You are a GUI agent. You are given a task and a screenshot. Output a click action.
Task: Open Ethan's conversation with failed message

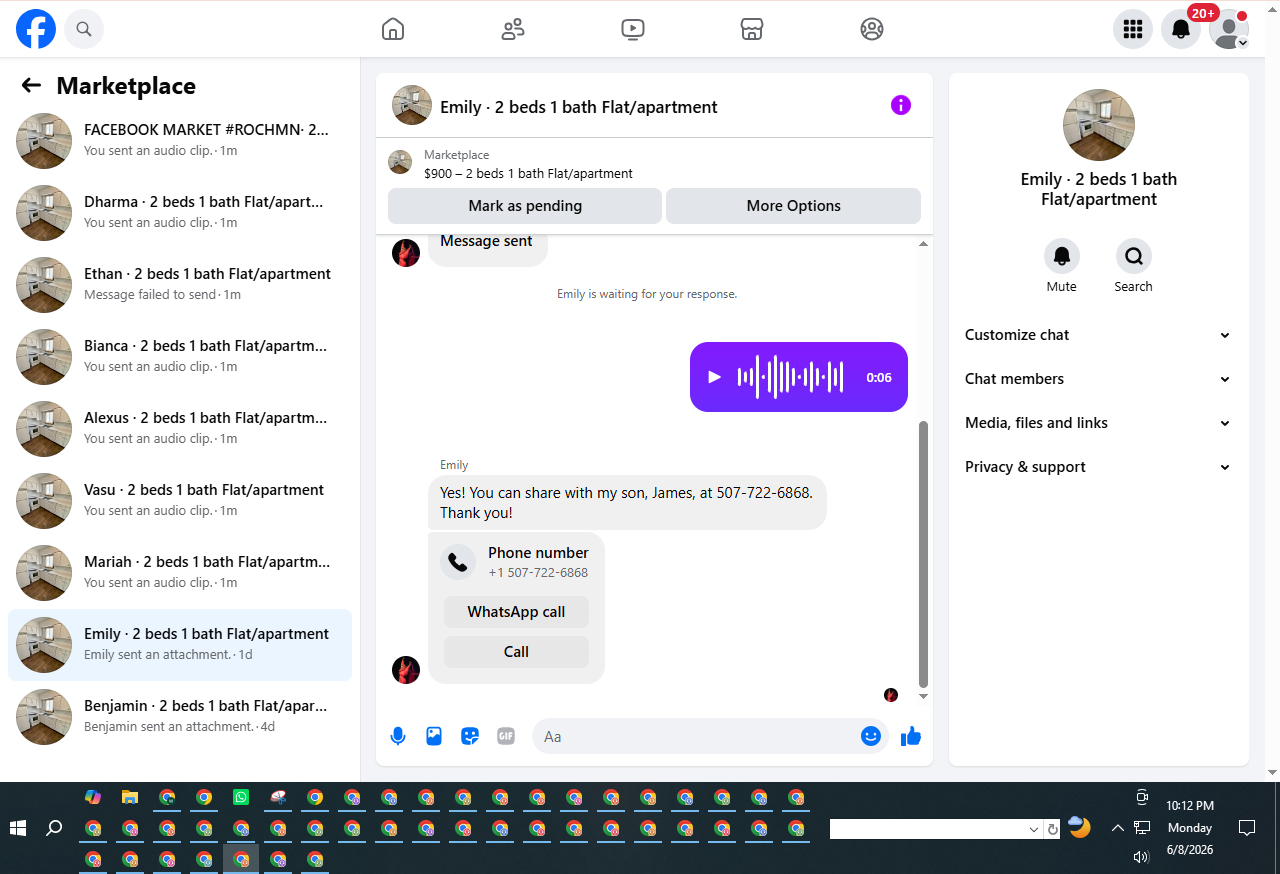[180, 284]
